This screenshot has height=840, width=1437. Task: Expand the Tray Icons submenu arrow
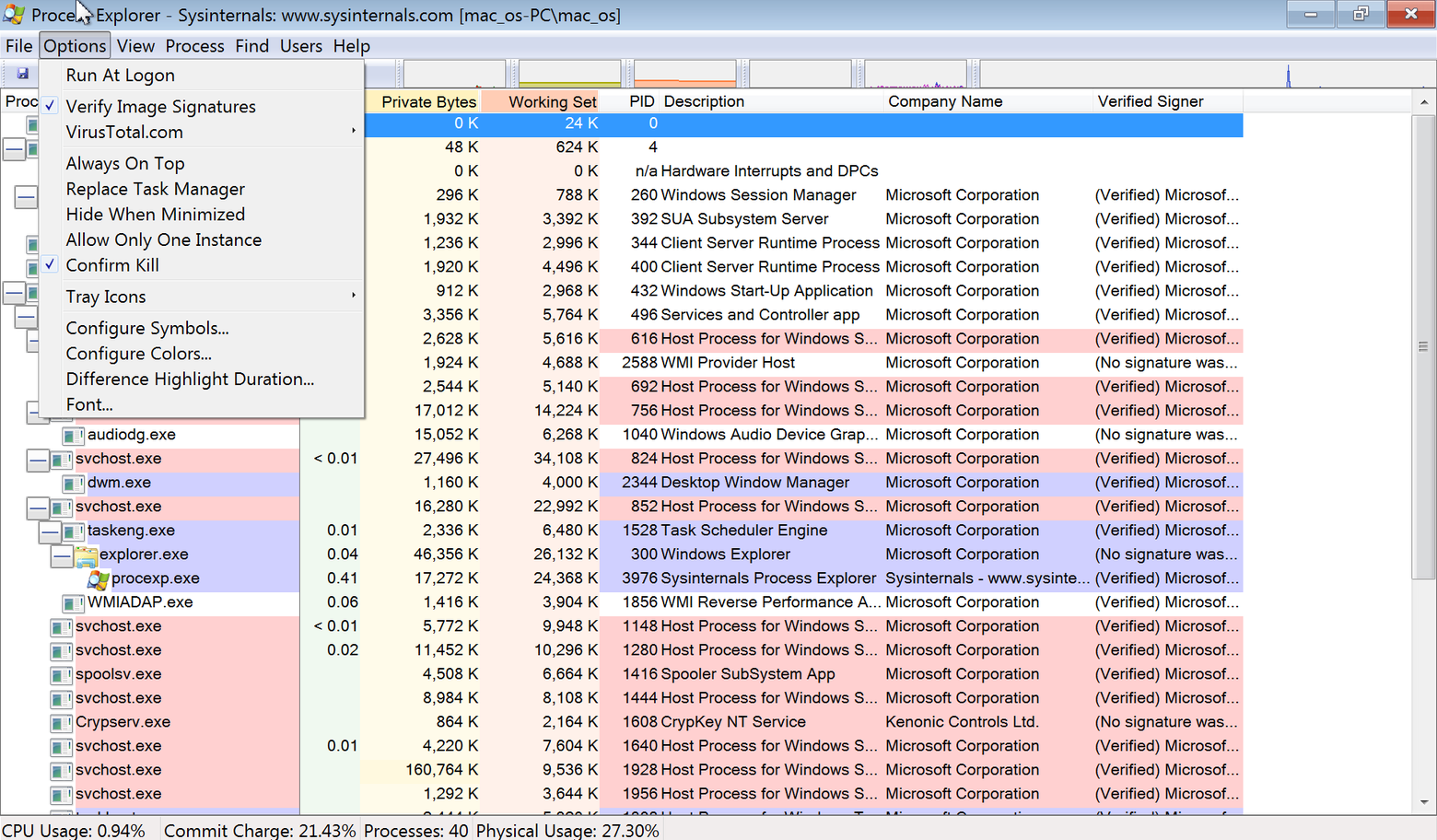[x=354, y=296]
